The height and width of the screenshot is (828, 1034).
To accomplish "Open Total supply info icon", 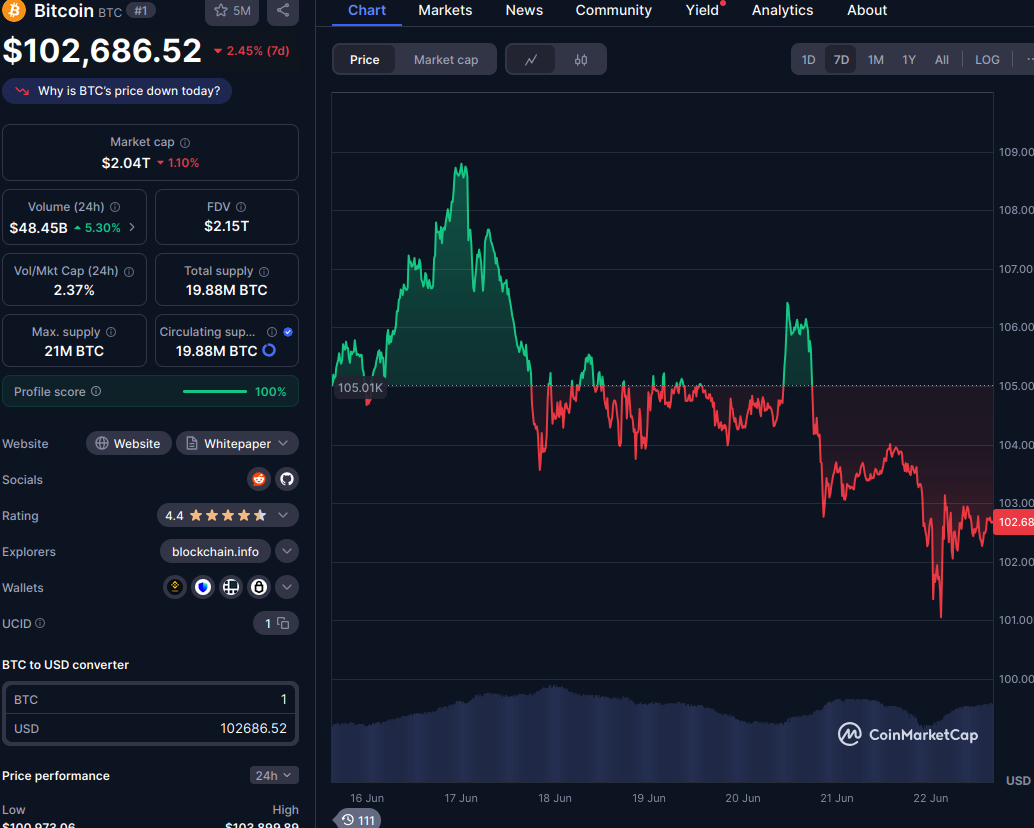I will click(x=264, y=272).
